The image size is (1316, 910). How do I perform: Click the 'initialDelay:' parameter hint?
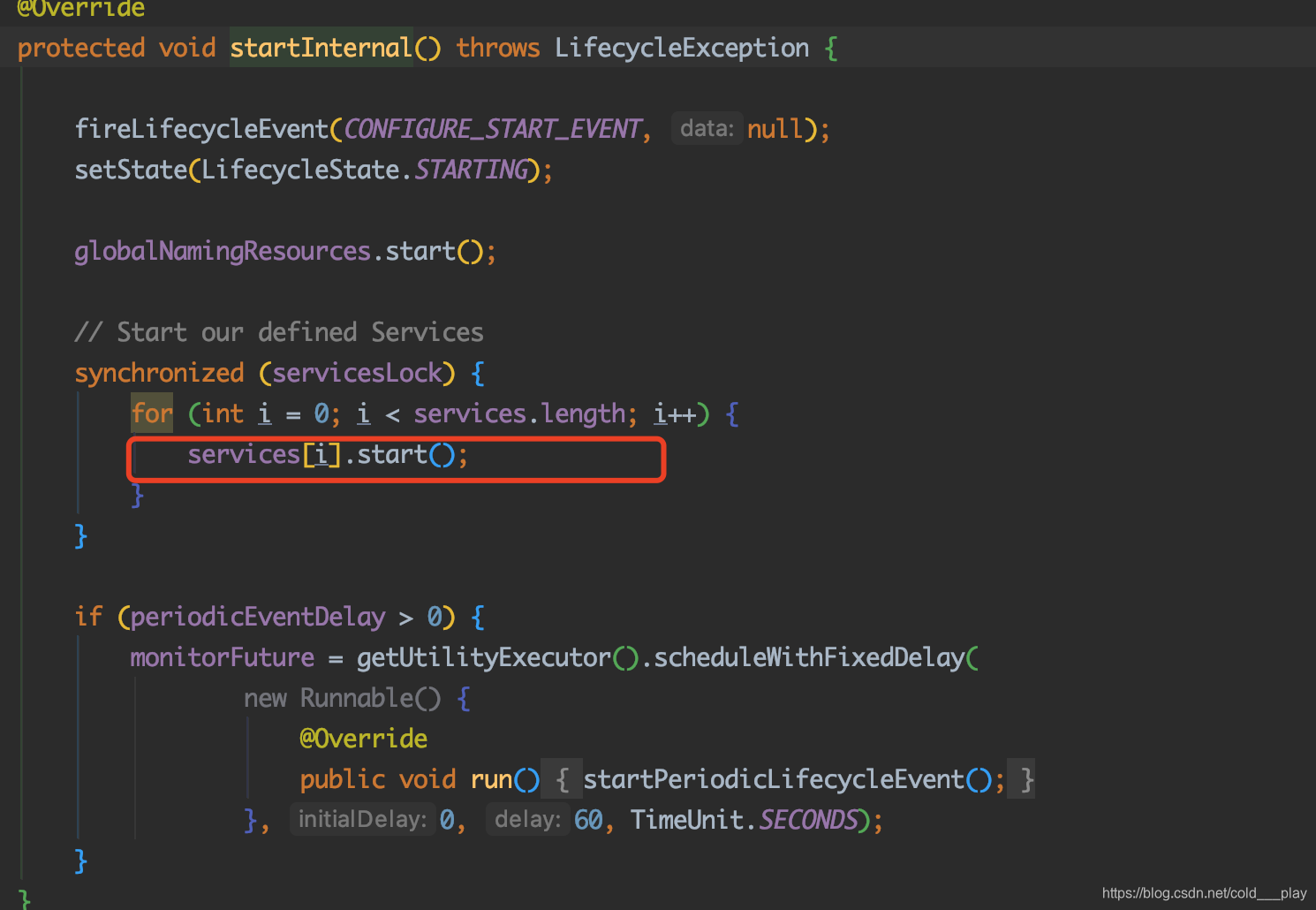[x=363, y=820]
